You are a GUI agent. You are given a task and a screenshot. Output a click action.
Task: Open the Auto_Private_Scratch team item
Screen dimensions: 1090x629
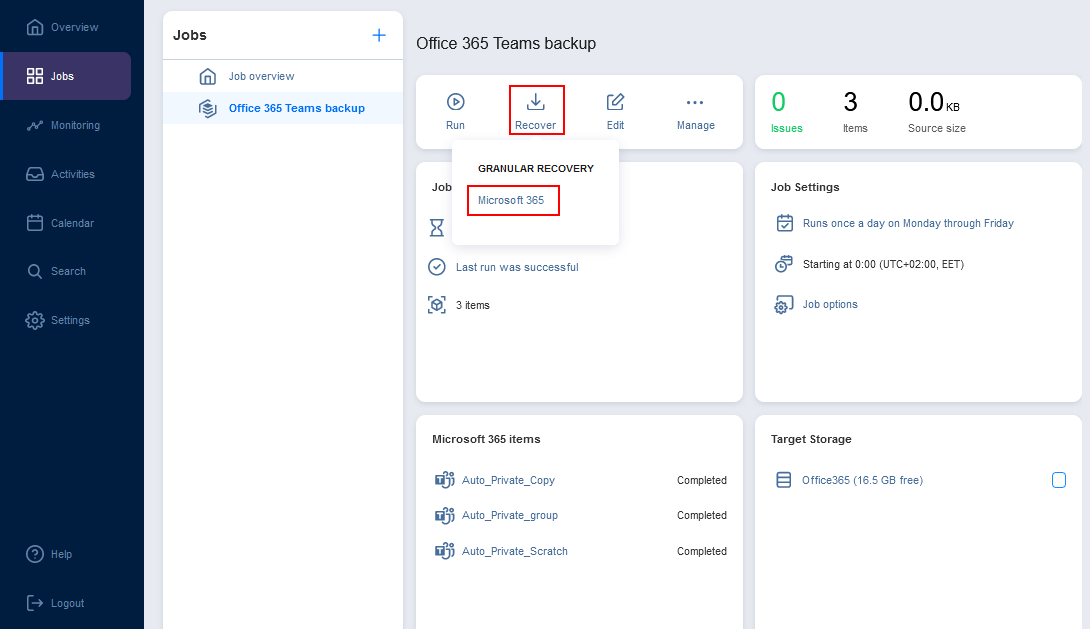[x=514, y=551]
